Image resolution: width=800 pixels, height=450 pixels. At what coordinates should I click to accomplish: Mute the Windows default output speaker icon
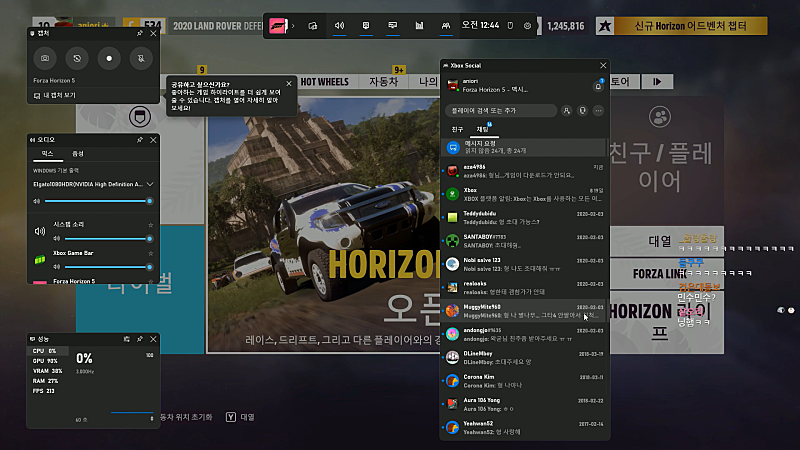(x=37, y=201)
